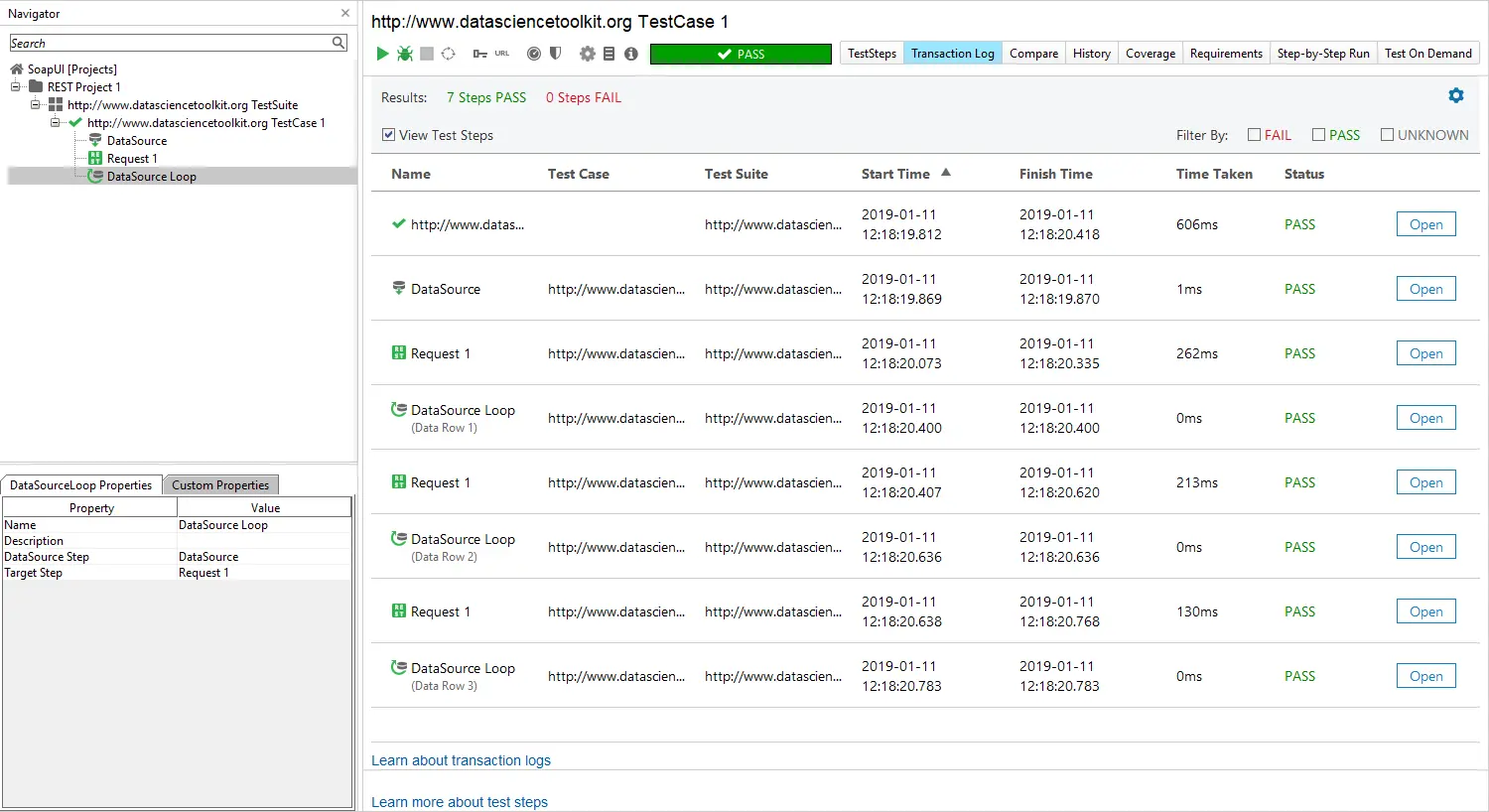Uncheck the View Test Steps checkbox

coord(388,135)
